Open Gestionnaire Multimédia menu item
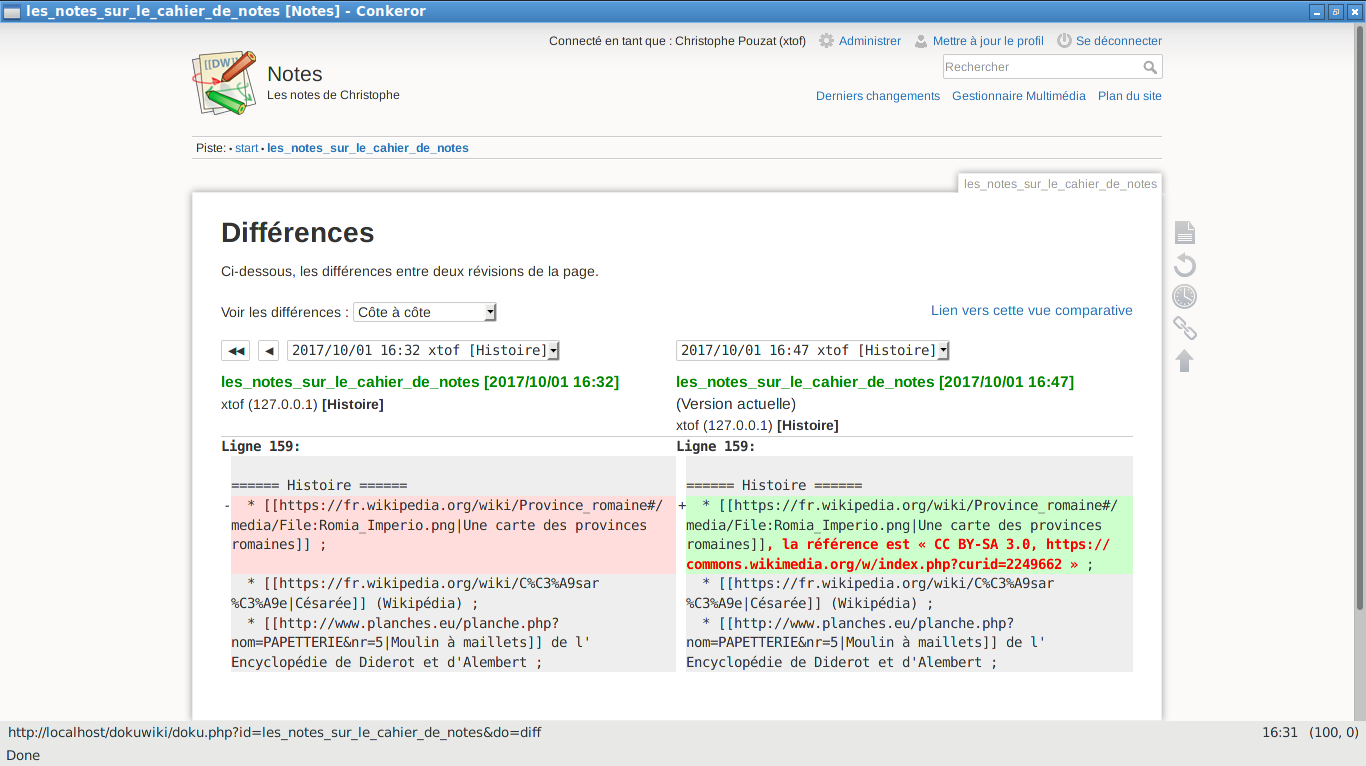The height and width of the screenshot is (766, 1366). (x=1018, y=96)
